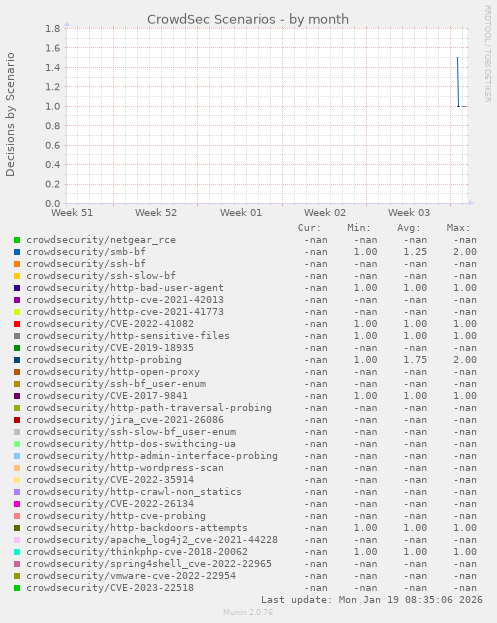Image resolution: width=497 pixels, height=623 pixels.
Task: Click the http-probing Avg value 1.75
Action: coord(415,360)
